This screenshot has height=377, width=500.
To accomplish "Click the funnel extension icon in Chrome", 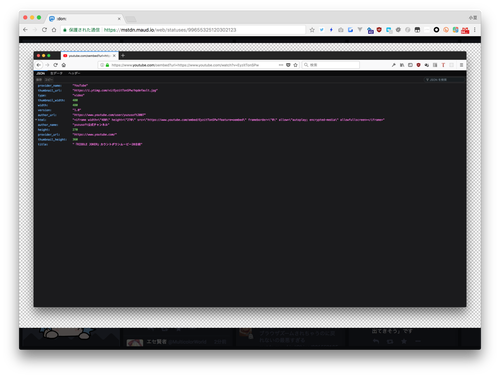I will tap(360, 30).
